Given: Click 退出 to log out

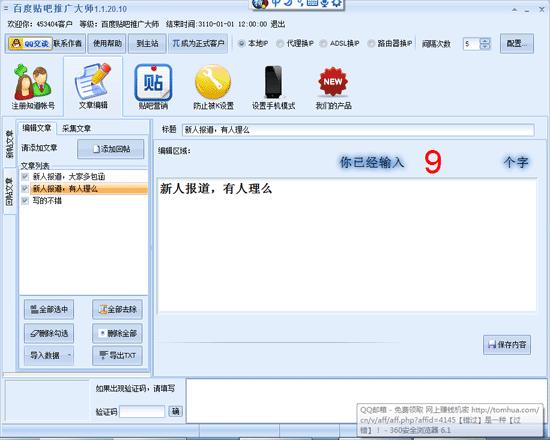Looking at the screenshot, I should tap(278, 24).
